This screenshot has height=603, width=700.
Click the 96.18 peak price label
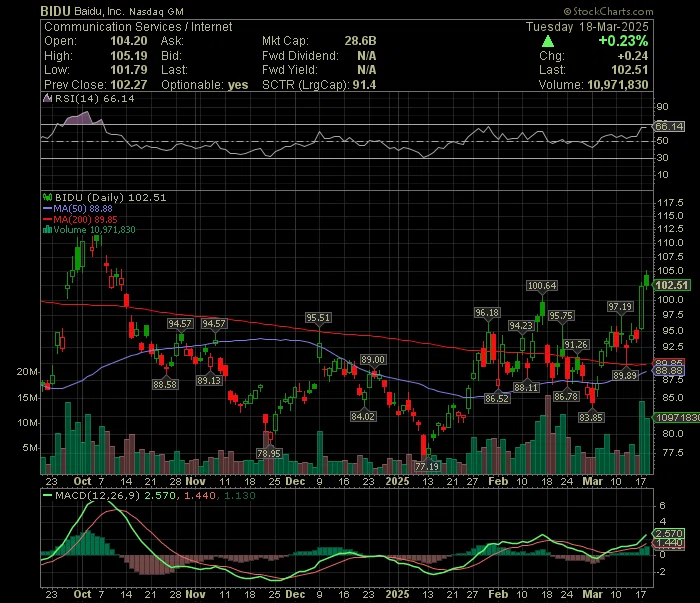487,312
